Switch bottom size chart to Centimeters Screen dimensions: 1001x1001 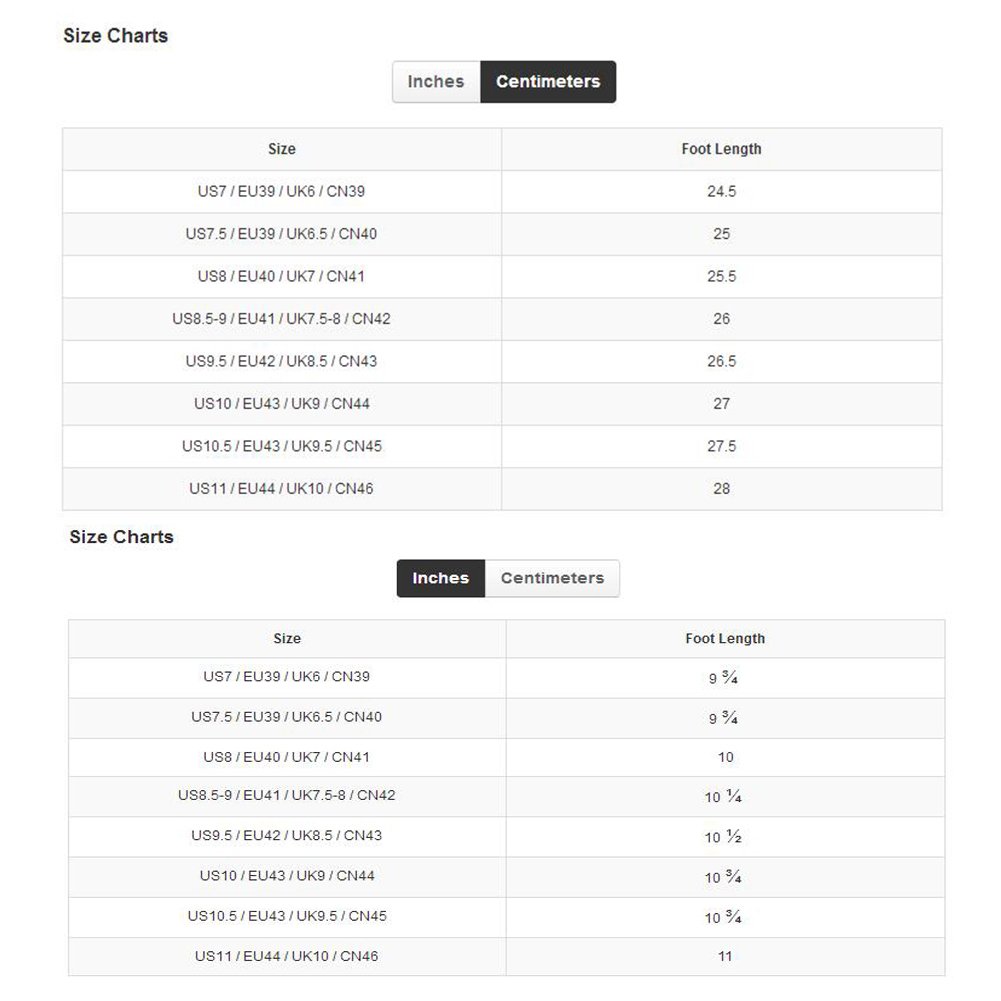552,578
